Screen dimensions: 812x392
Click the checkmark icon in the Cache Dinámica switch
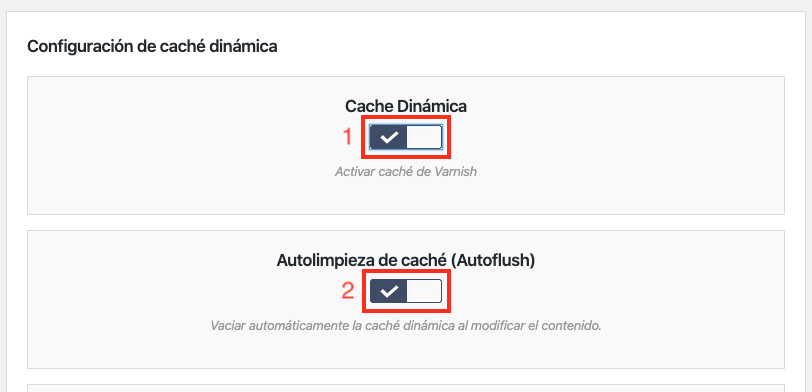(x=389, y=137)
